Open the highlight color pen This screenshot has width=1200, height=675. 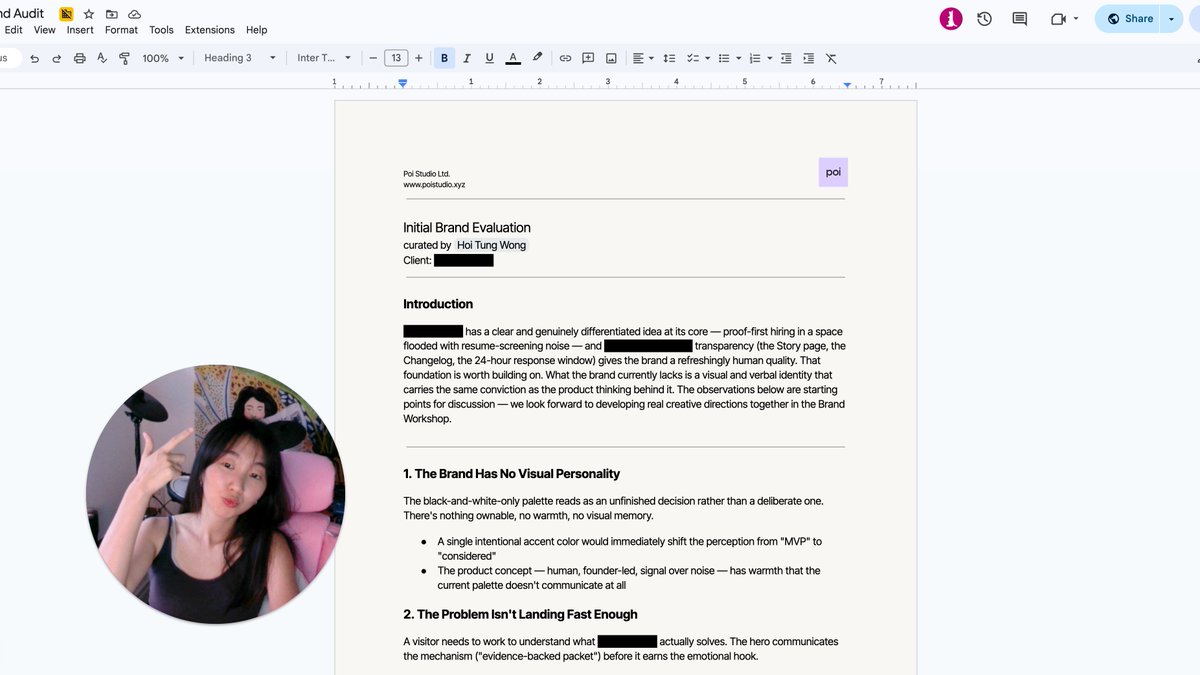point(537,58)
